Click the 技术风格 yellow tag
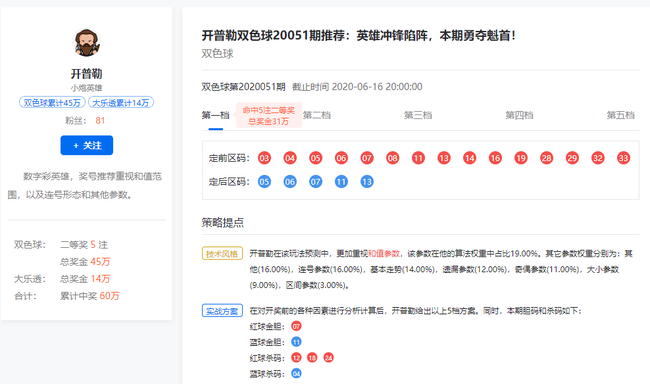This screenshot has height=384, width=650. point(222,253)
